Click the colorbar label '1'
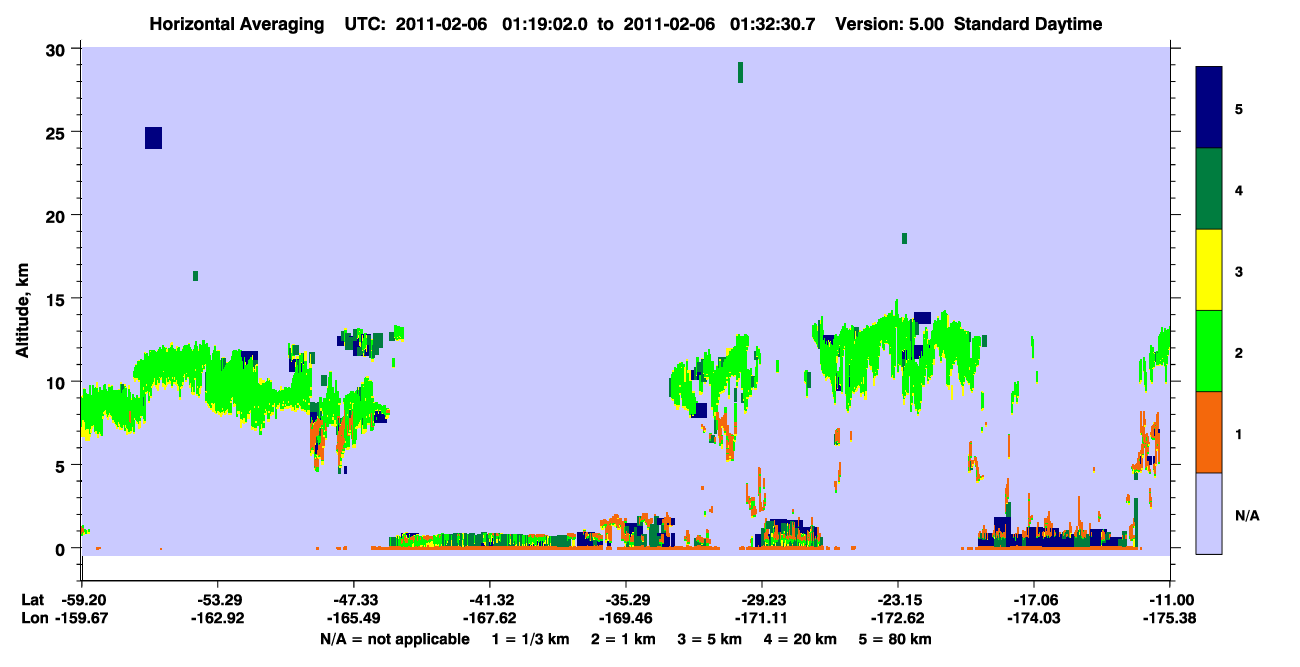The height and width of the screenshot is (667, 1300). pos(1239,432)
